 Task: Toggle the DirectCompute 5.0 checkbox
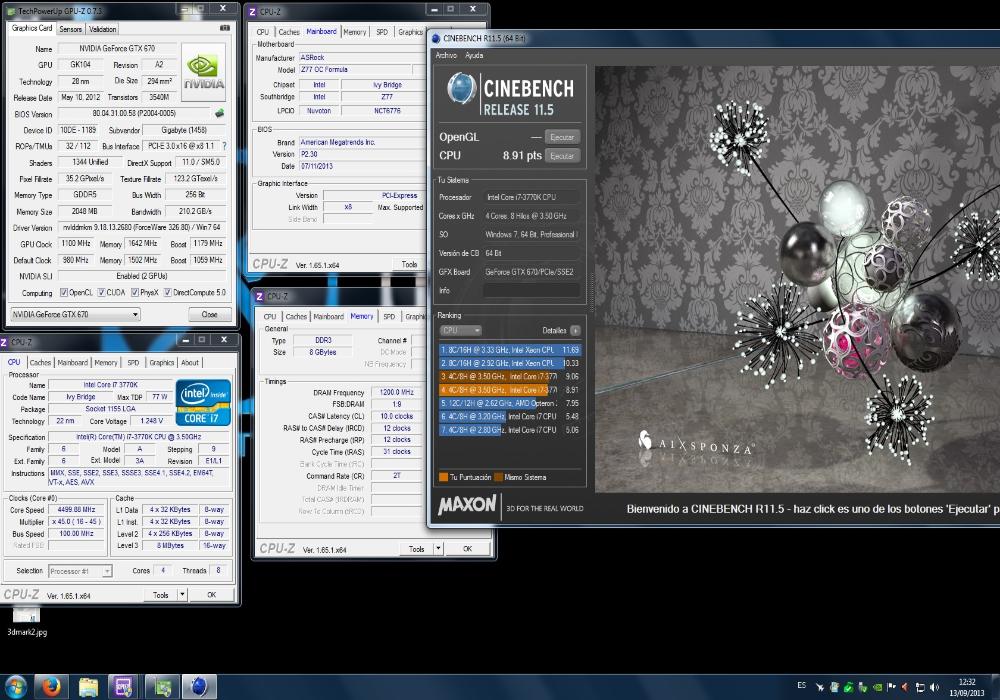click(x=168, y=293)
